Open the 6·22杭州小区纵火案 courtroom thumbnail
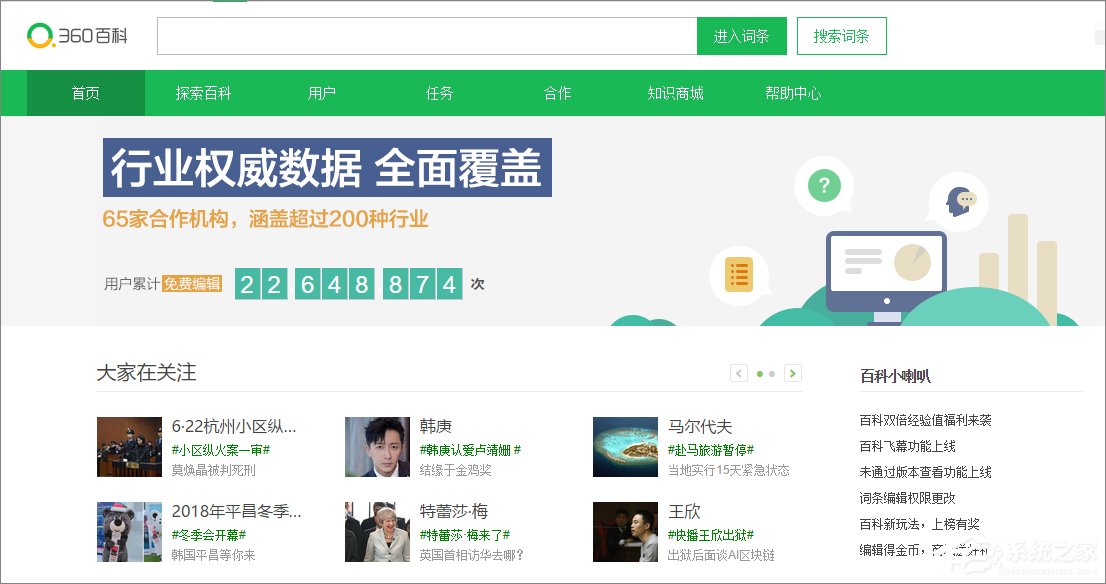 pos(129,447)
